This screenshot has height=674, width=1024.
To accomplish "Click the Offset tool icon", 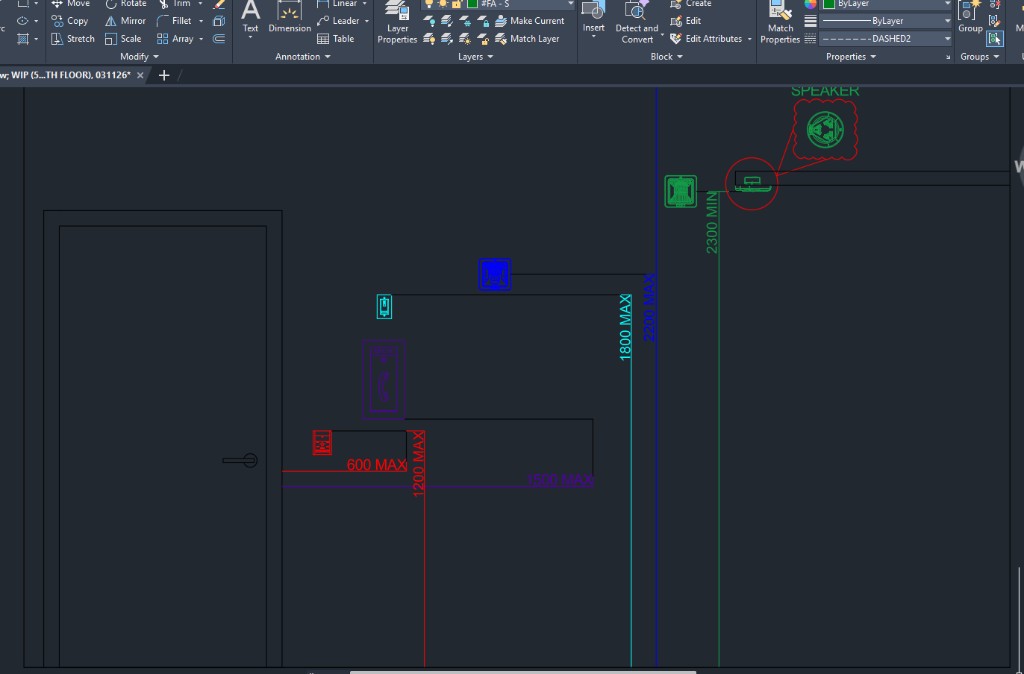I will [219, 39].
